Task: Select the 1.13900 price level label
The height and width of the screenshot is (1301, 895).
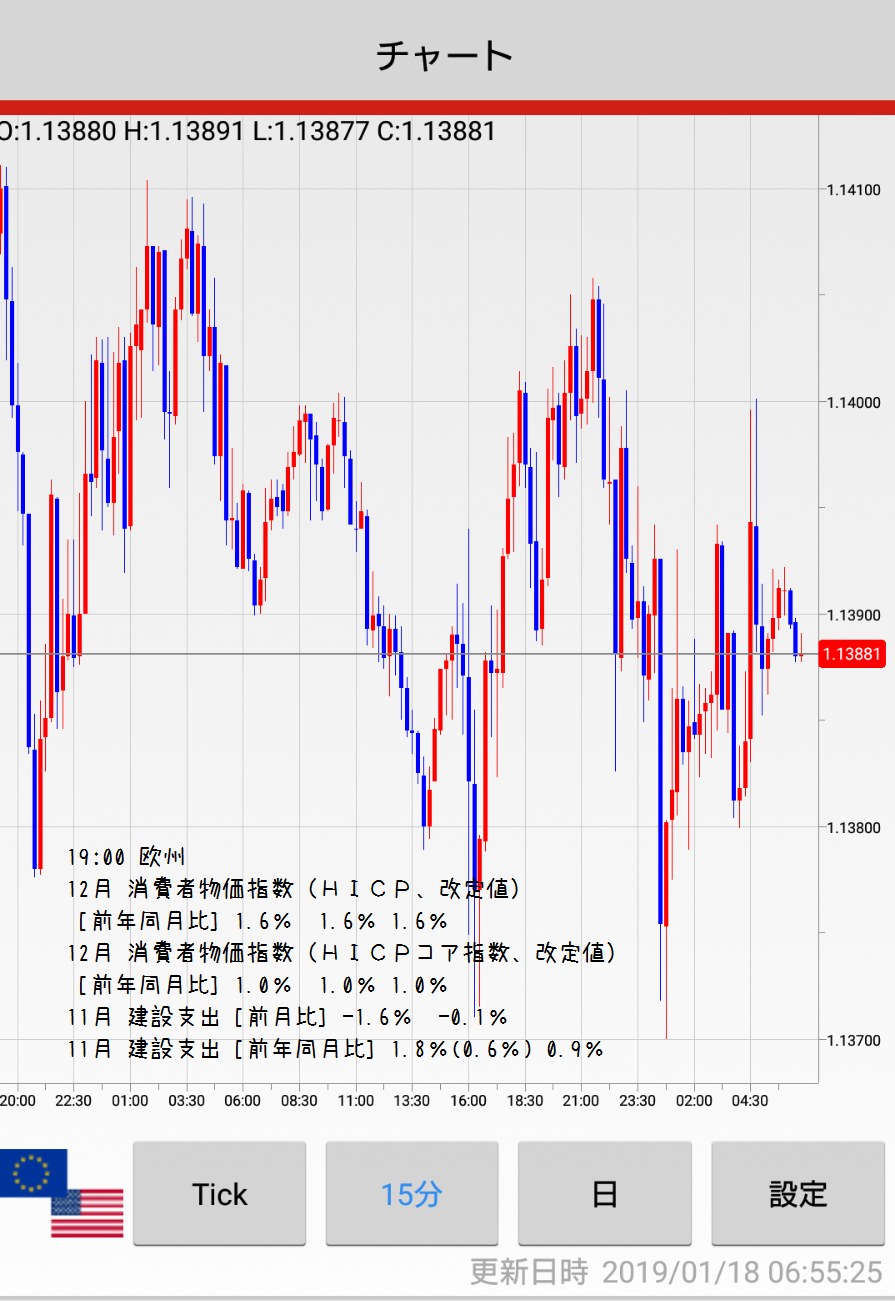Action: [853, 615]
